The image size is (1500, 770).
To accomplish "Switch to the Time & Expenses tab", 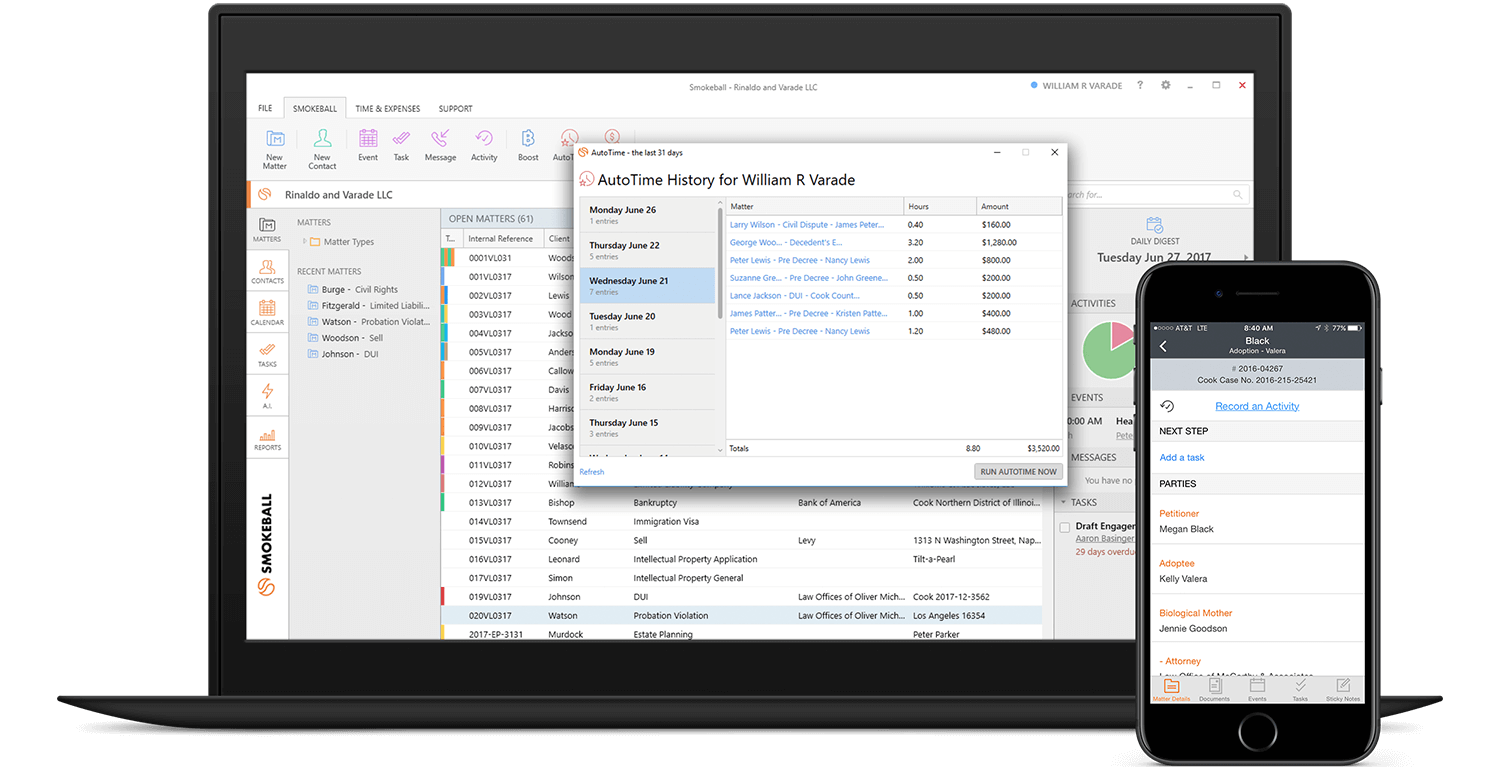I will point(387,108).
